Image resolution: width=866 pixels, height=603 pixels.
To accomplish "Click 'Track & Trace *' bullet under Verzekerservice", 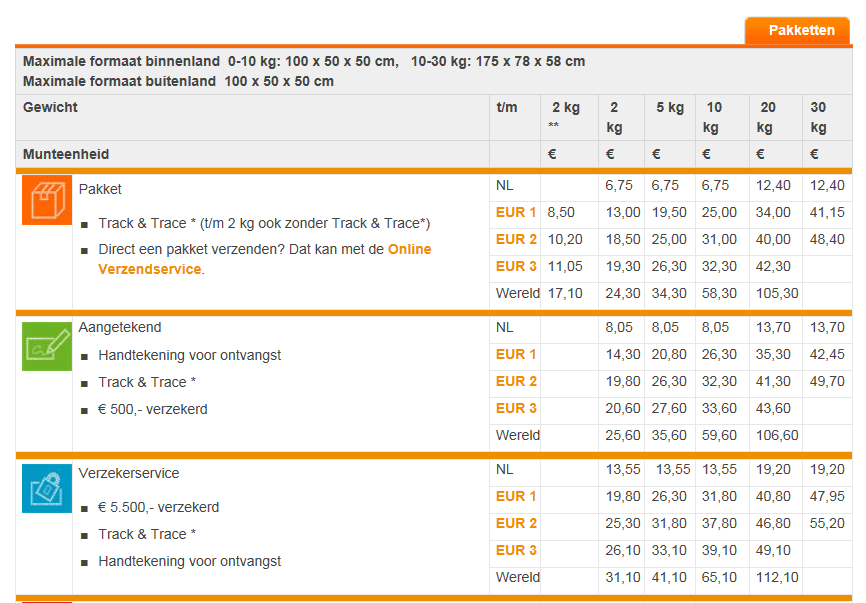I will (x=147, y=535).
